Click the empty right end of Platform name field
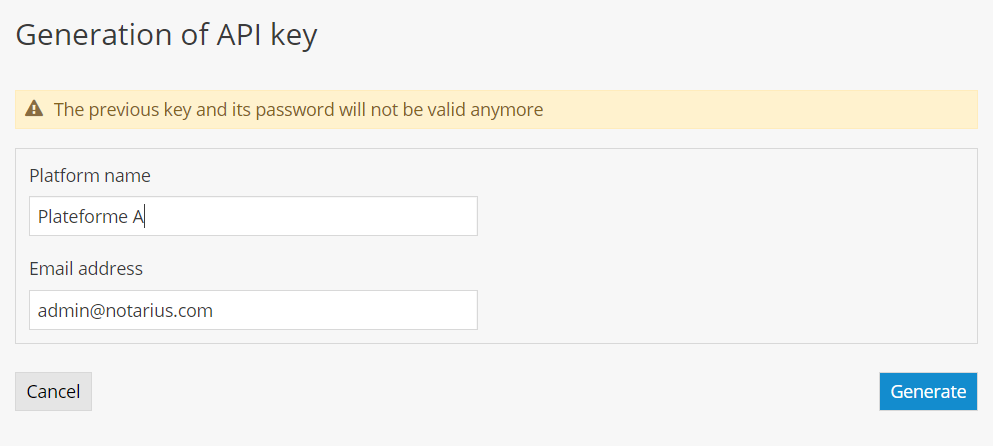Viewport: 993px width, 446px height. [x=400, y=216]
